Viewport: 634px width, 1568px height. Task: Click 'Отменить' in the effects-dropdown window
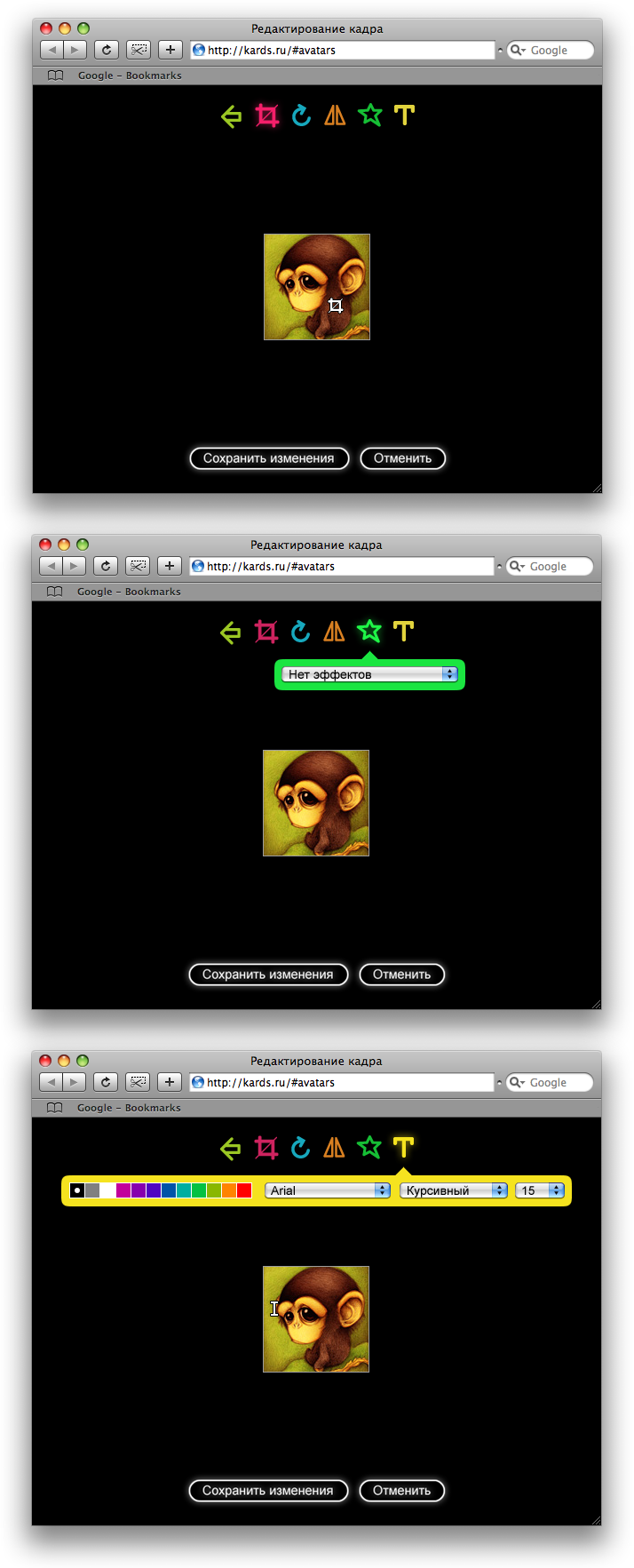click(401, 975)
